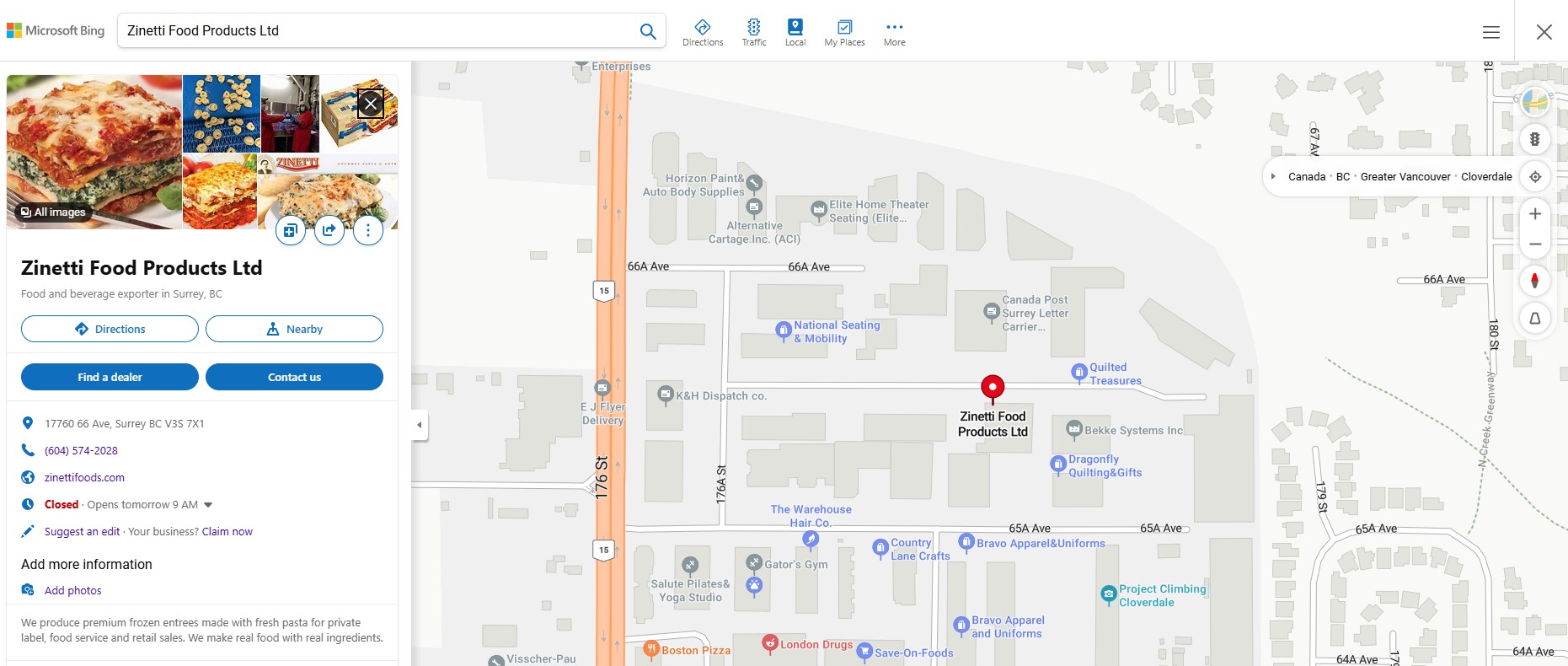Click the search magnifier icon
This screenshot has width=1568, height=666.
point(648,31)
